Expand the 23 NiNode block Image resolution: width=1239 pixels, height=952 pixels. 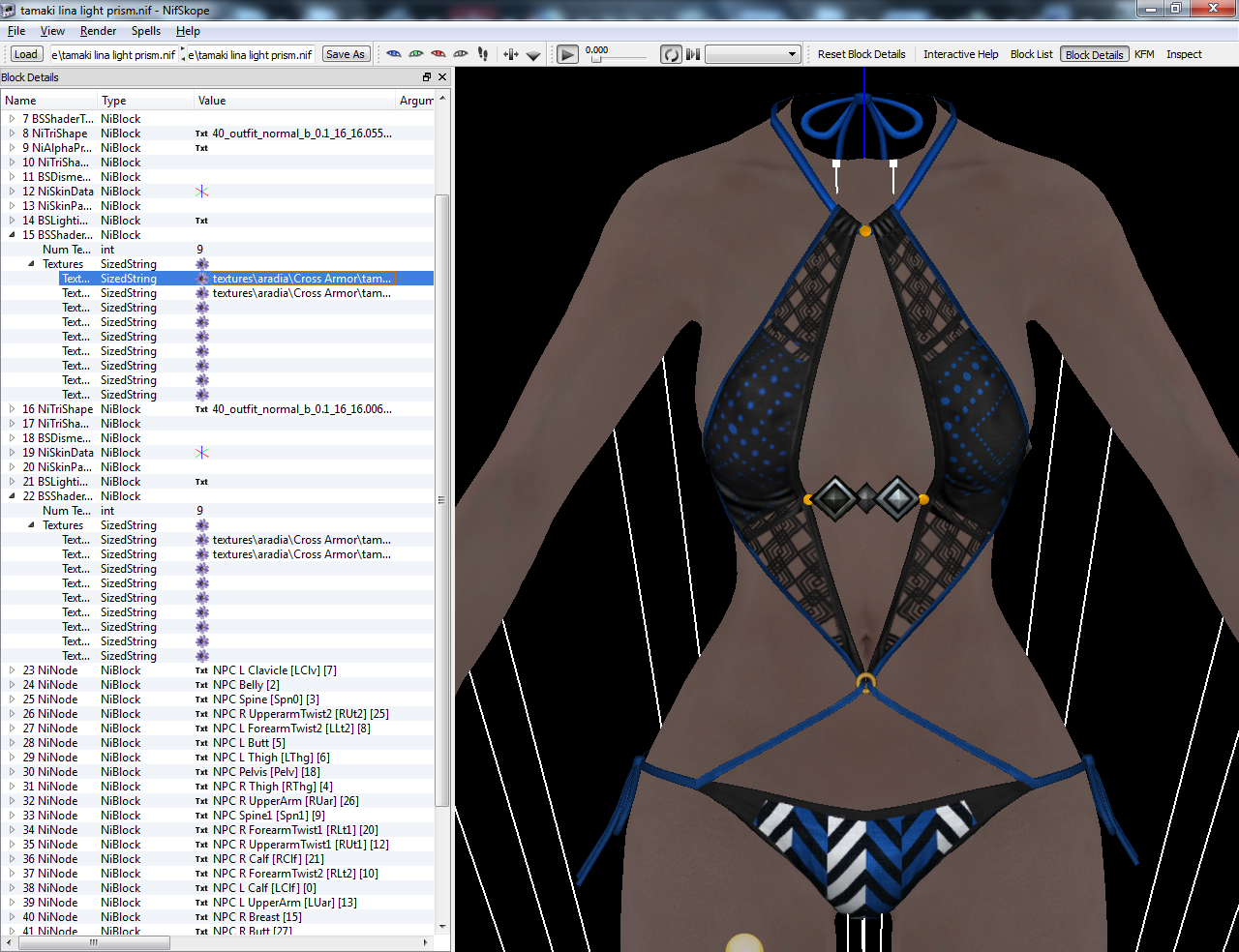coord(13,670)
